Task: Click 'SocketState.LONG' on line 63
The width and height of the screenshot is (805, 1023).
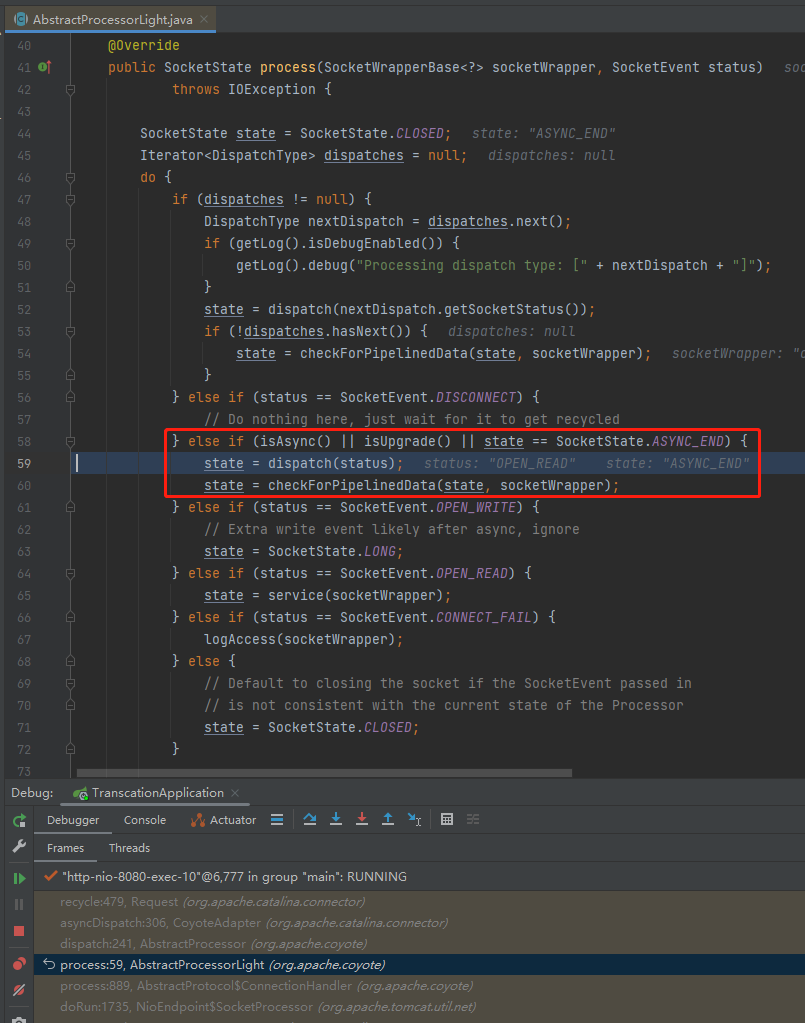Action: point(331,551)
